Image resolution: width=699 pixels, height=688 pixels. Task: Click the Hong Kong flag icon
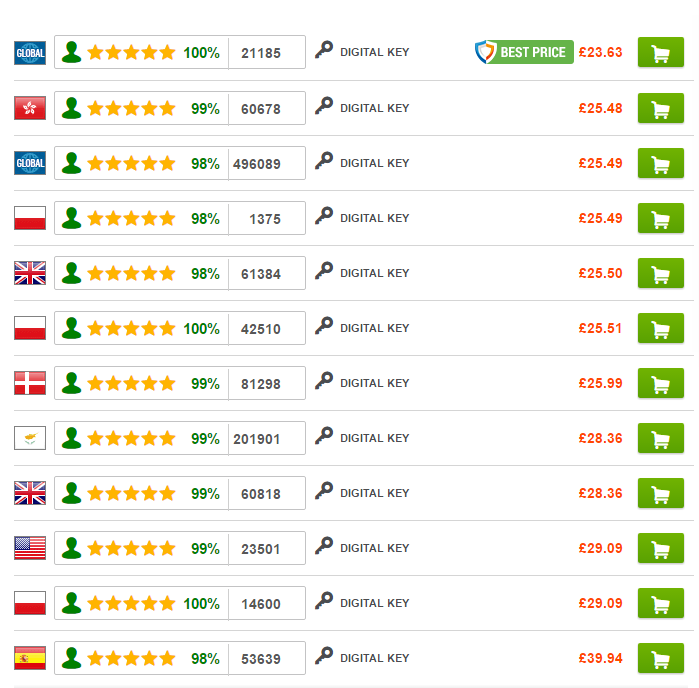point(30,108)
